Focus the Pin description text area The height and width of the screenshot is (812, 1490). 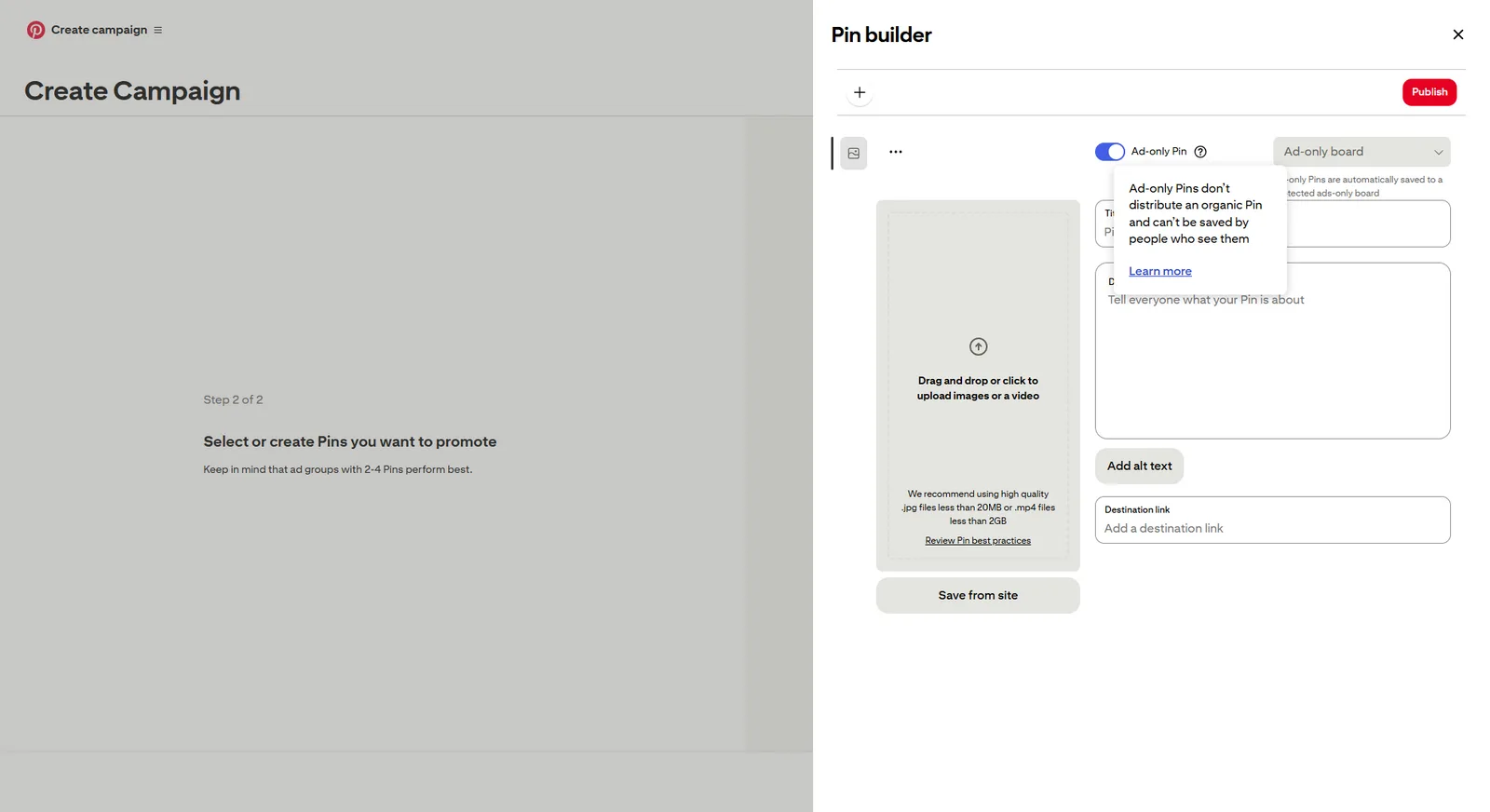(x=1273, y=351)
